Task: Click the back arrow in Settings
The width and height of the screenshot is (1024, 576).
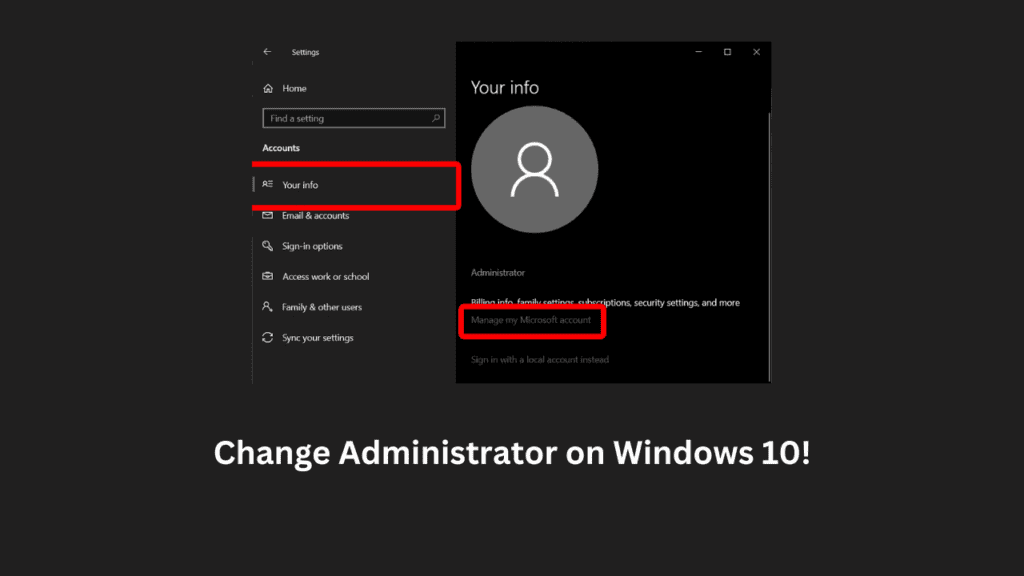Action: (267, 52)
